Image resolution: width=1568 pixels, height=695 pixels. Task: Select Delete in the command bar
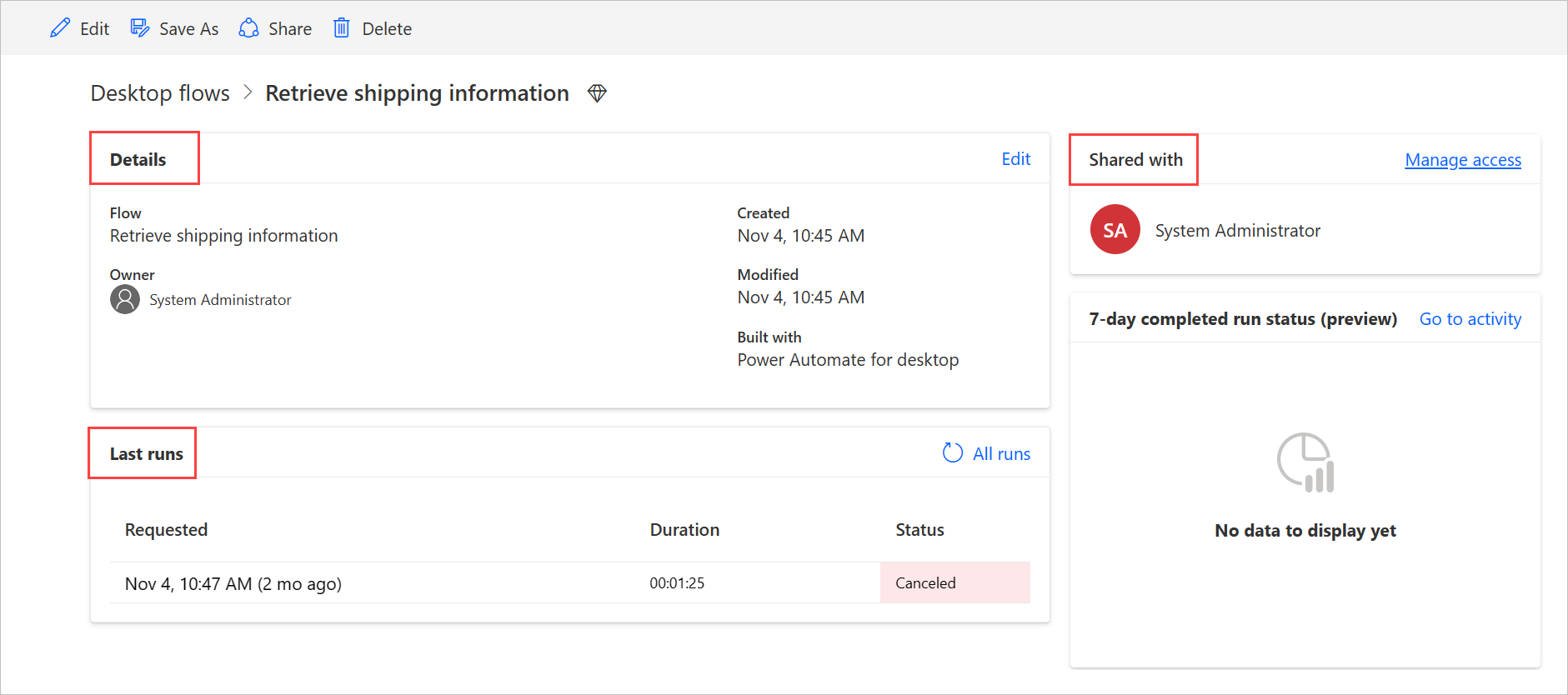pos(387,29)
